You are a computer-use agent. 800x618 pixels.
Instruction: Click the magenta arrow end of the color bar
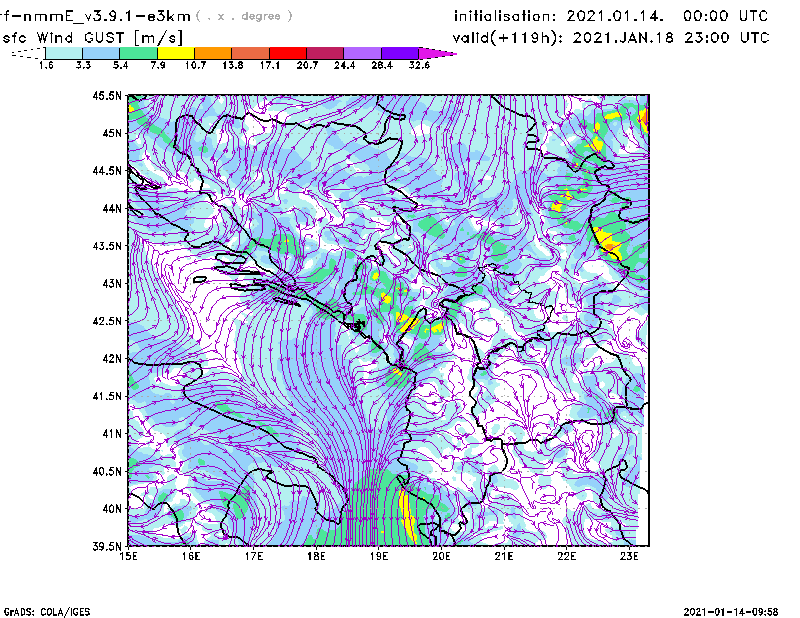(x=437, y=53)
